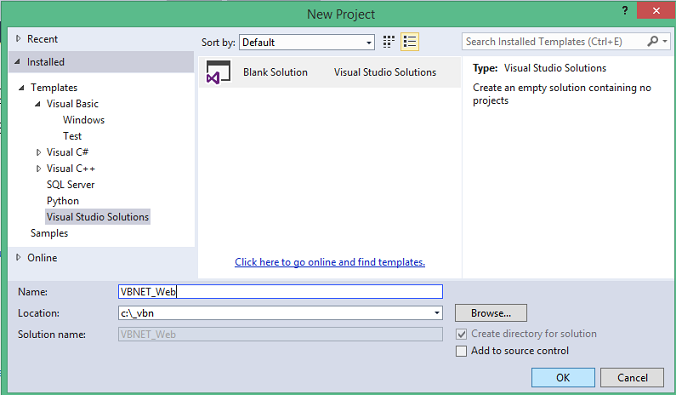This screenshot has height=395, width=676.
Task: Toggle Create directory for solution checkbox
Action: pos(461,334)
